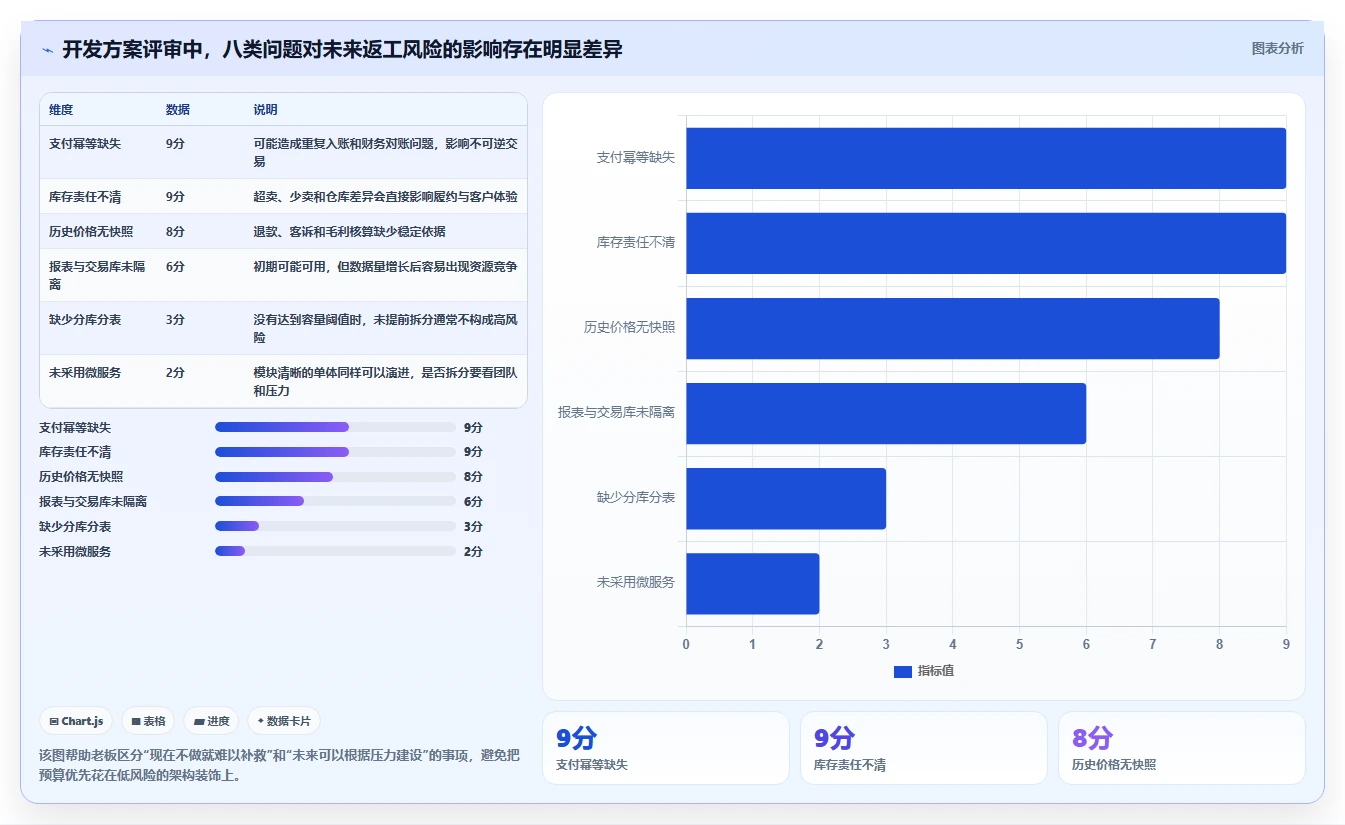Click the 缺少分库分表 label on the chart axis
The height and width of the screenshot is (825, 1345).
pyautogui.click(x=636, y=498)
